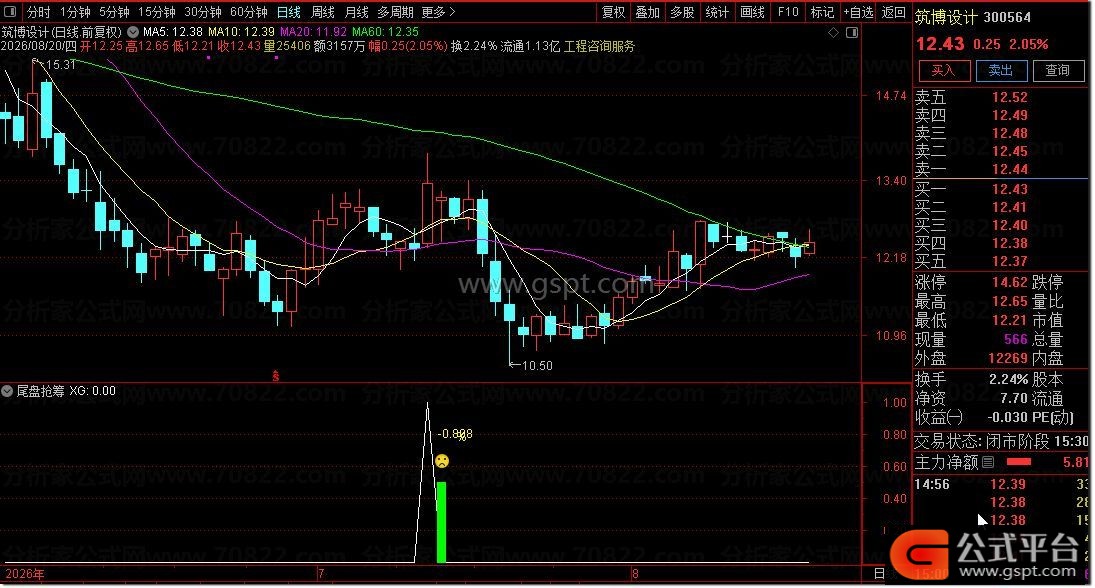This screenshot has width=1095, height=588.
Task: Expand 更多 period options
Action: (438, 13)
